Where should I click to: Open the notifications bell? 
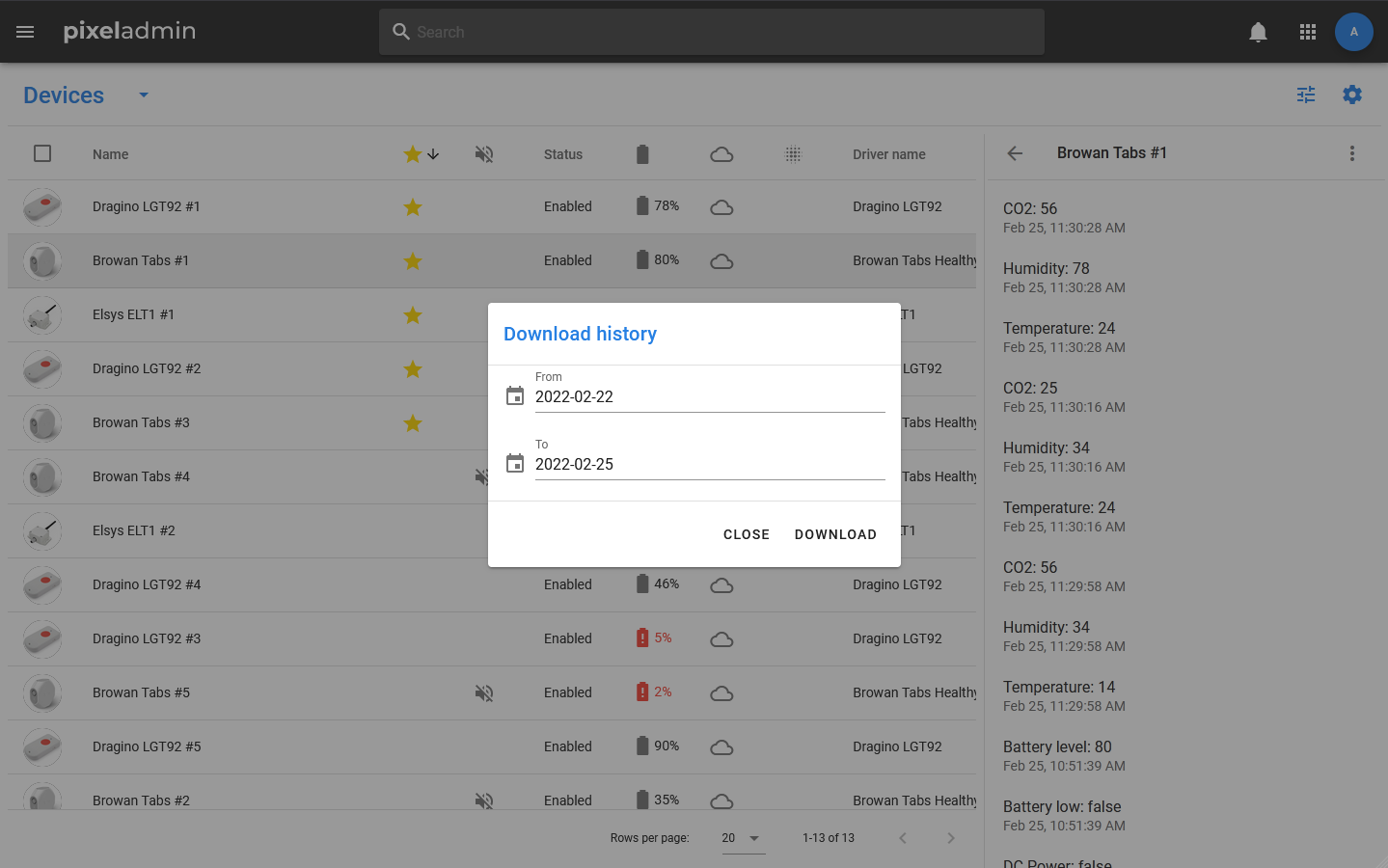point(1258,32)
